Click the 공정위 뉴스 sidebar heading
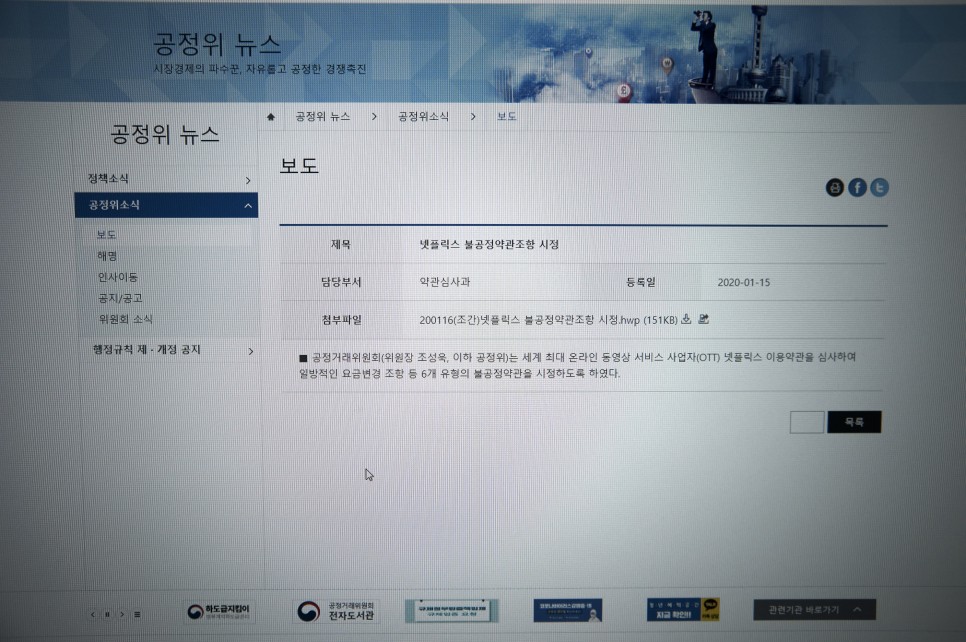Image resolution: width=966 pixels, height=642 pixels. (165, 134)
